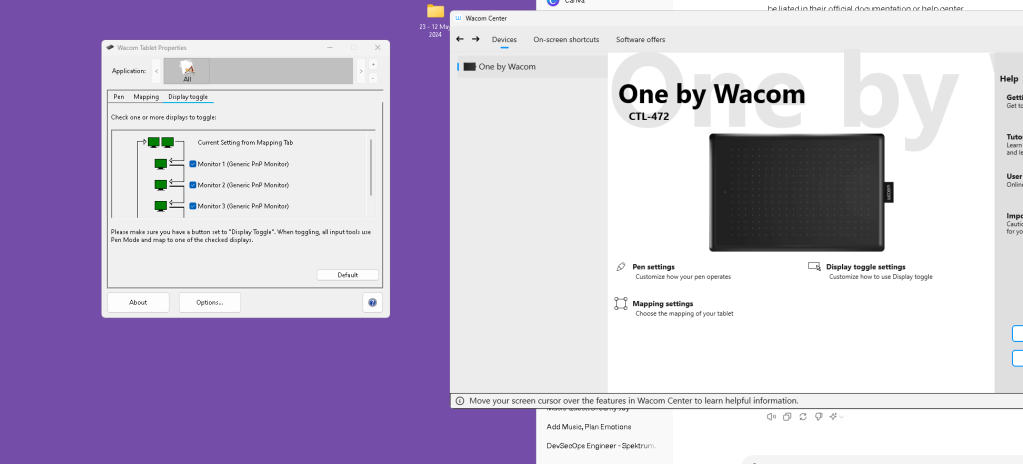Click the thumbs down icon in chat window

pyautogui.click(x=818, y=416)
